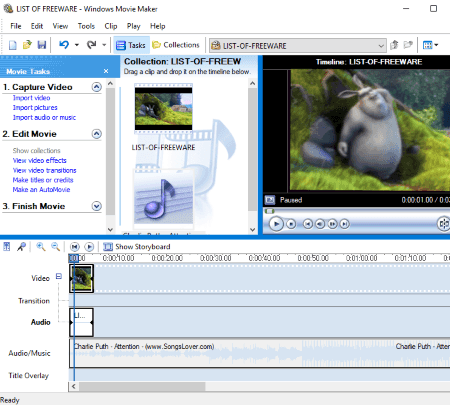Click the timeline horizontal scrollbar thumb
This screenshot has height=405, width=450.
(x=142, y=386)
